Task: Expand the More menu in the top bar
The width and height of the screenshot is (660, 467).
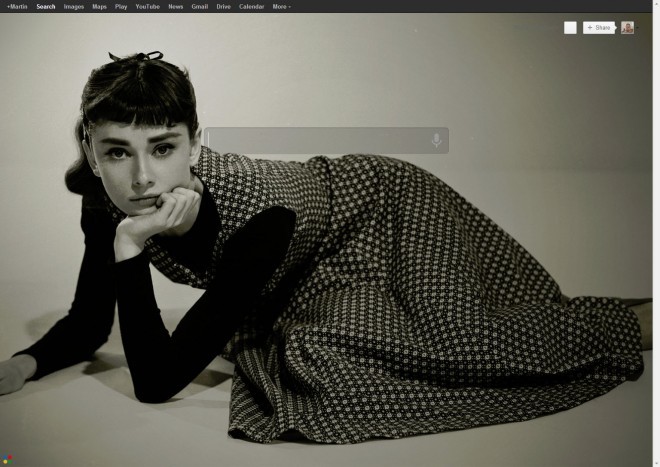Action: (x=282, y=7)
